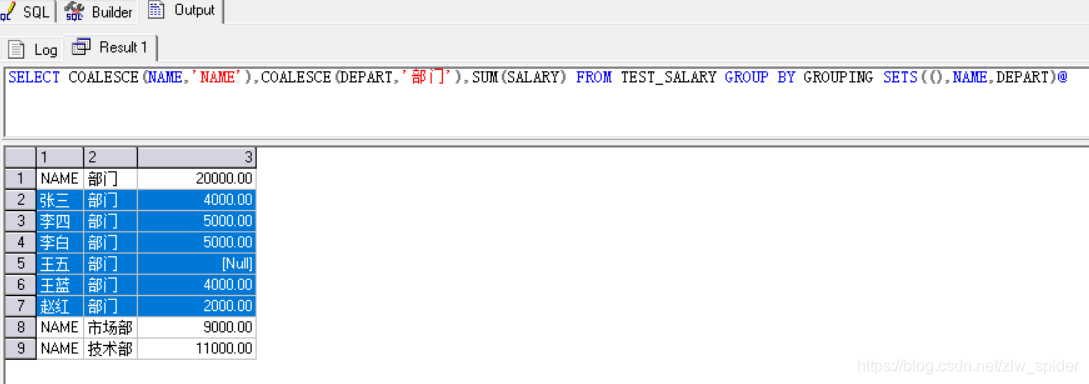Viewport: 1089px width, 384px height.
Task: Select the Result 1 tab
Action: (x=110, y=48)
